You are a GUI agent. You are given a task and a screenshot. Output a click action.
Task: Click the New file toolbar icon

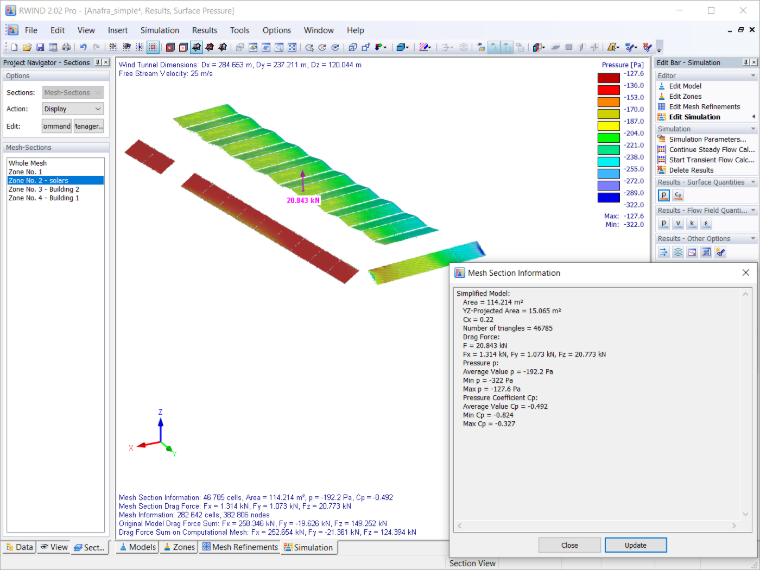click(15, 47)
